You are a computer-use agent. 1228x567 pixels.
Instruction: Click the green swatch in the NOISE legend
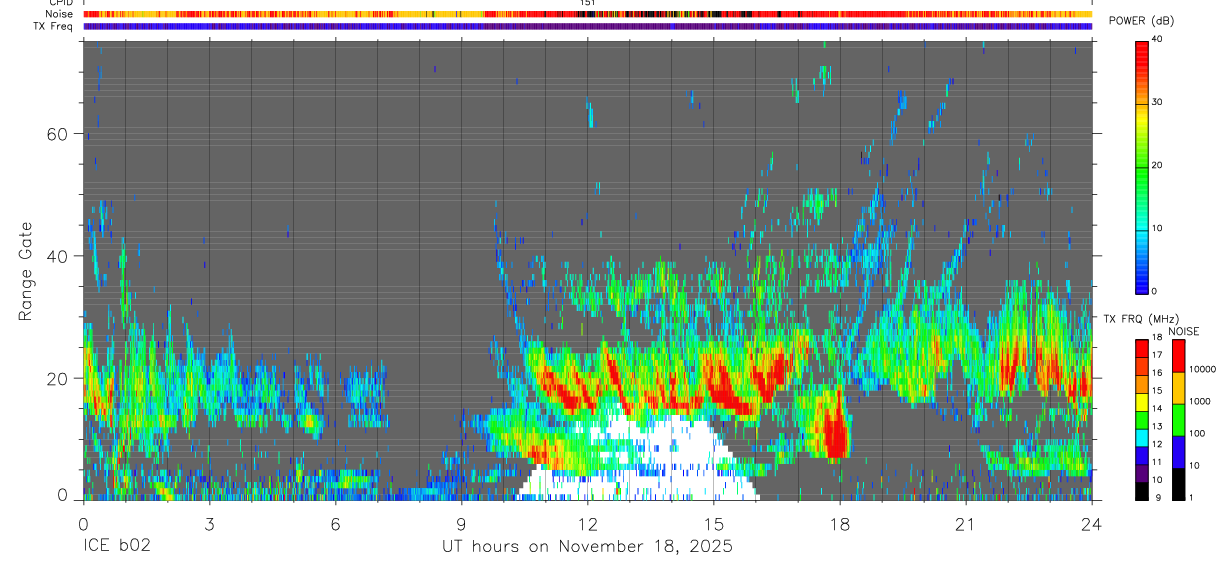click(1179, 420)
